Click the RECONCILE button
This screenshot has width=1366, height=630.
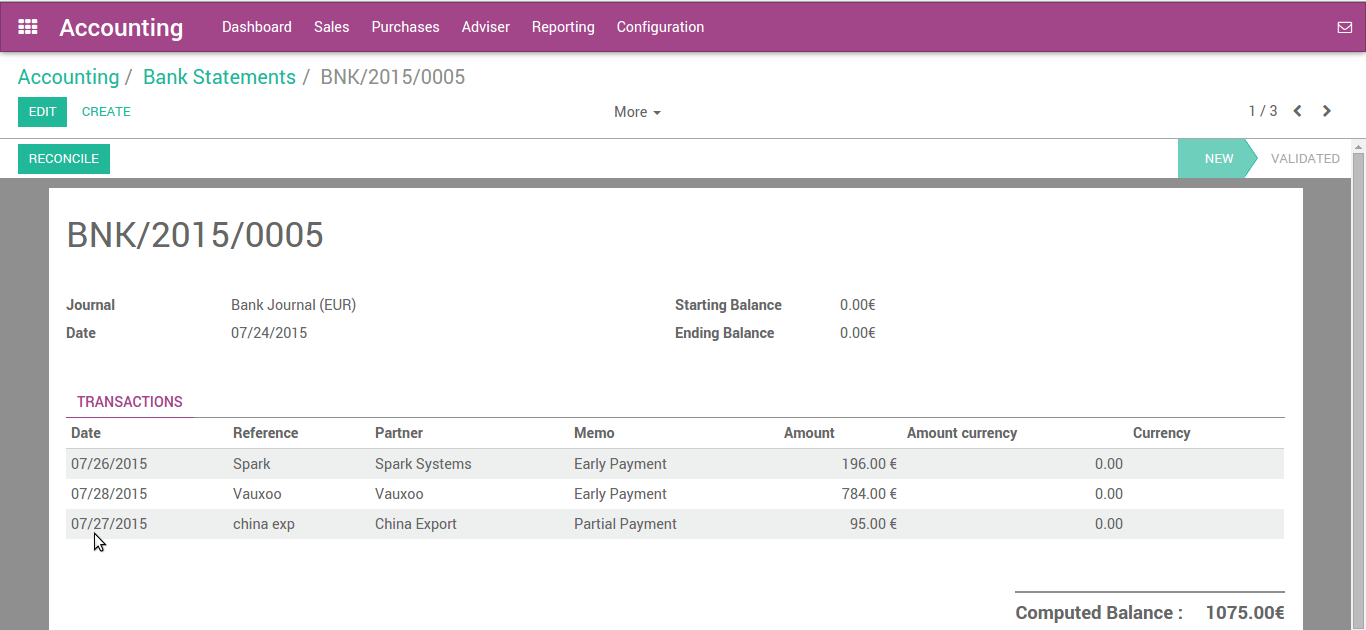pos(63,158)
